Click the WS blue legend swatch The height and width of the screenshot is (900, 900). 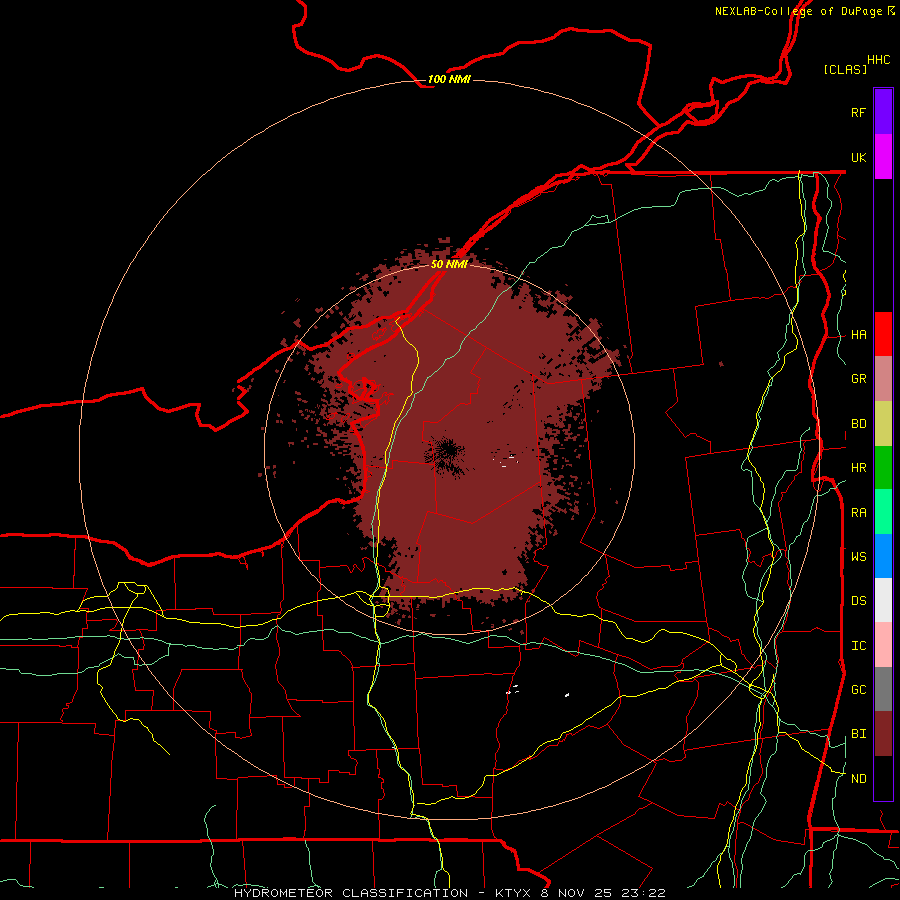(x=883, y=556)
